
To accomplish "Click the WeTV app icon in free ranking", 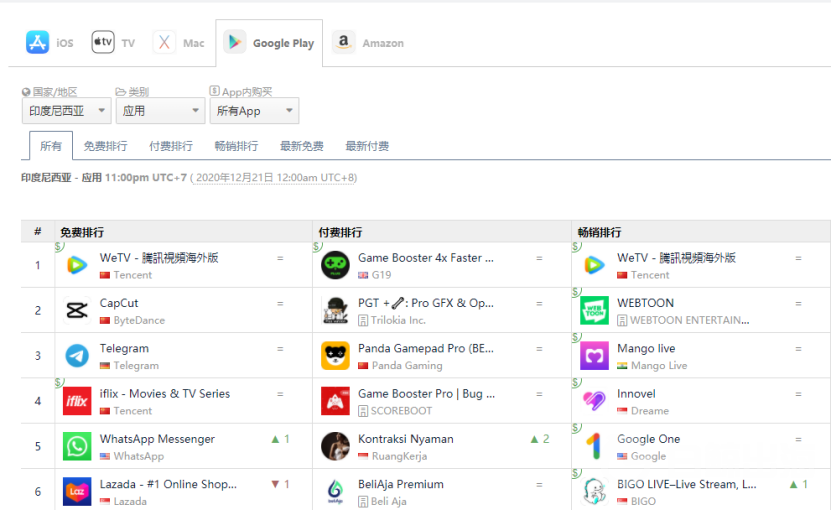I will click(x=77, y=265).
